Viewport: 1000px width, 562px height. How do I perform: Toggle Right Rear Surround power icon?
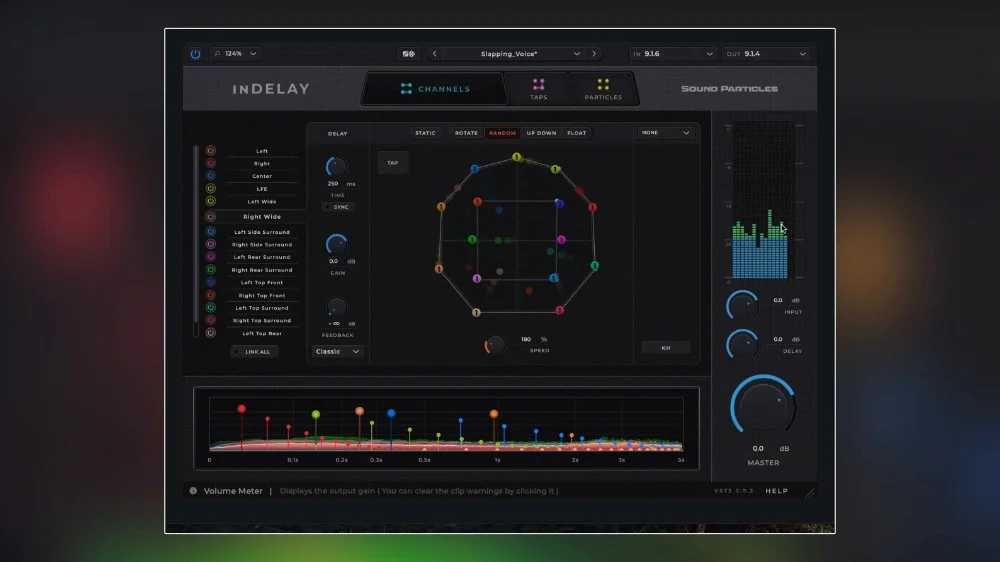(210, 269)
